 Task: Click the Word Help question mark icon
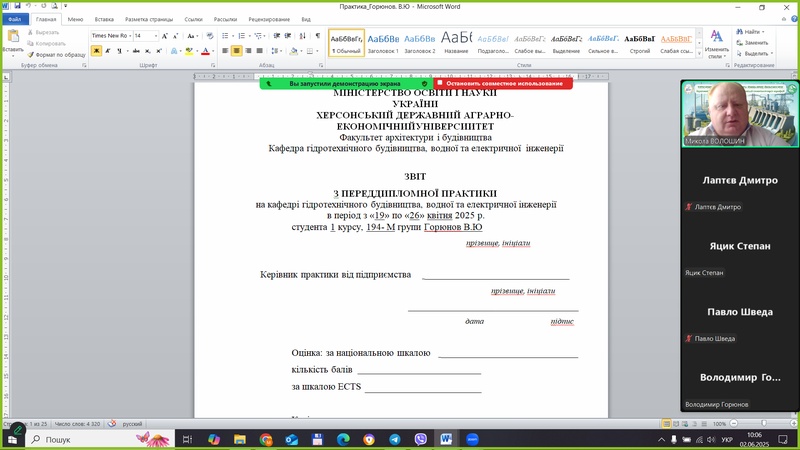click(794, 19)
